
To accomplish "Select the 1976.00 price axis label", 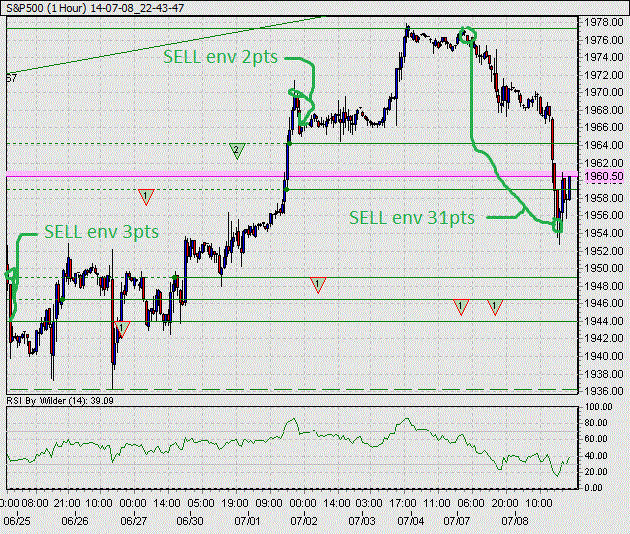I will click(604, 40).
